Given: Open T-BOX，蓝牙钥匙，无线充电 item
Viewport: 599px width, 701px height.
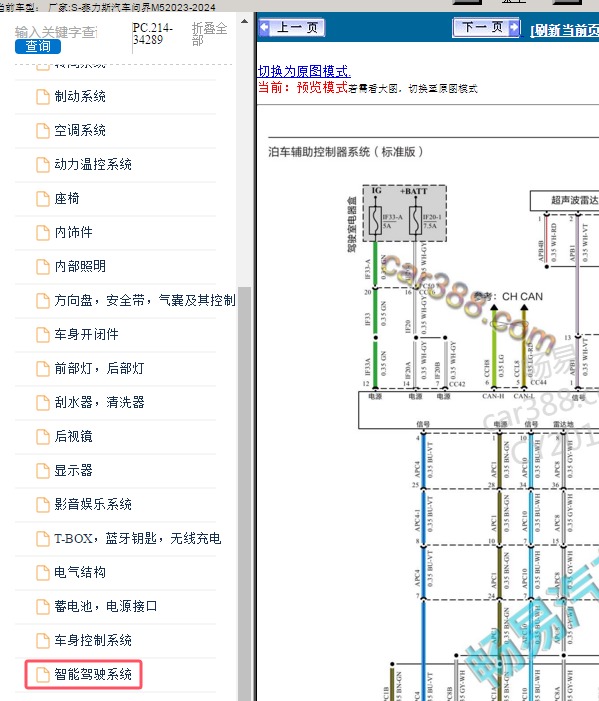Looking at the screenshot, I should [x=138, y=538].
